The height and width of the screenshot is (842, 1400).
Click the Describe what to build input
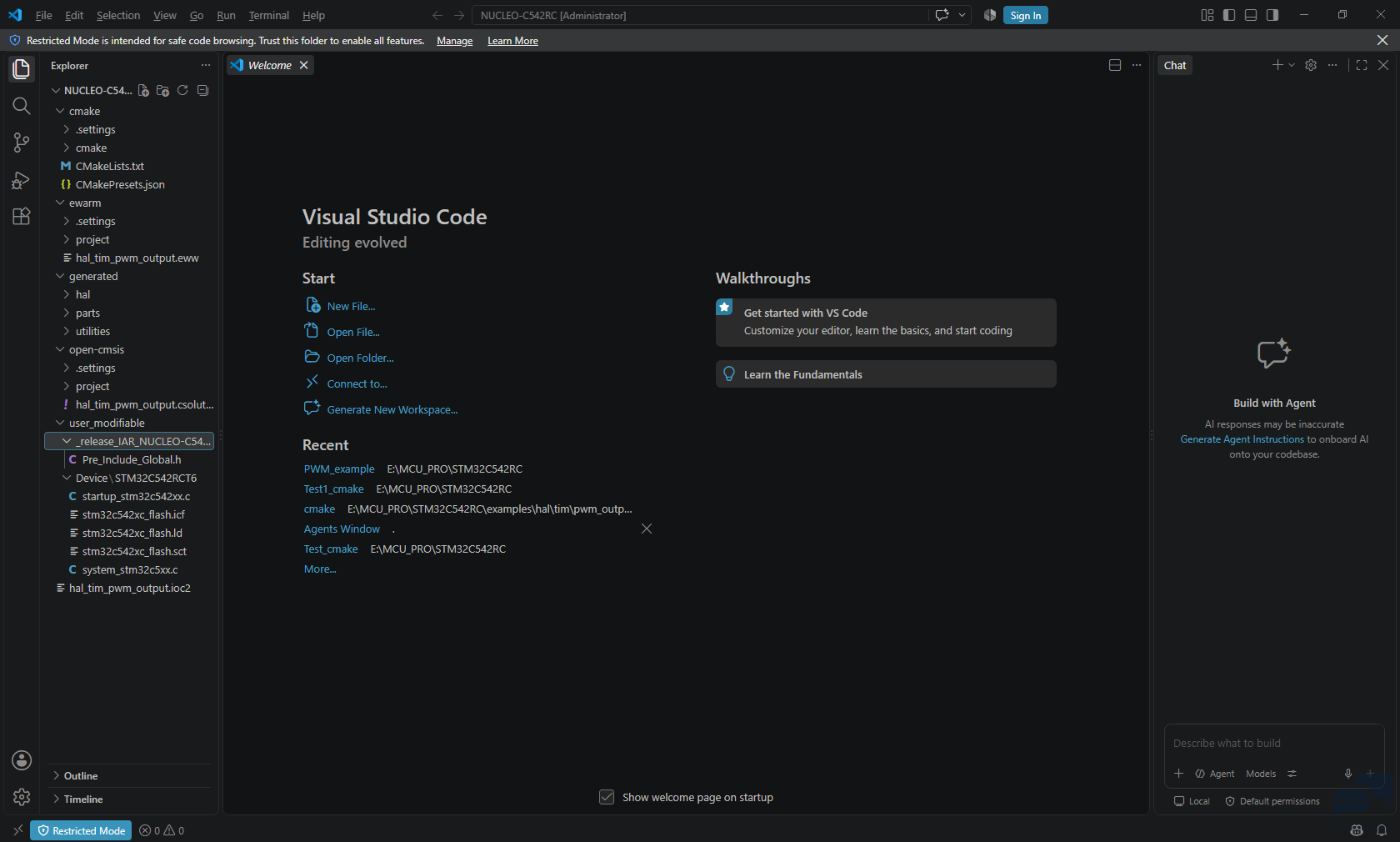(1273, 743)
